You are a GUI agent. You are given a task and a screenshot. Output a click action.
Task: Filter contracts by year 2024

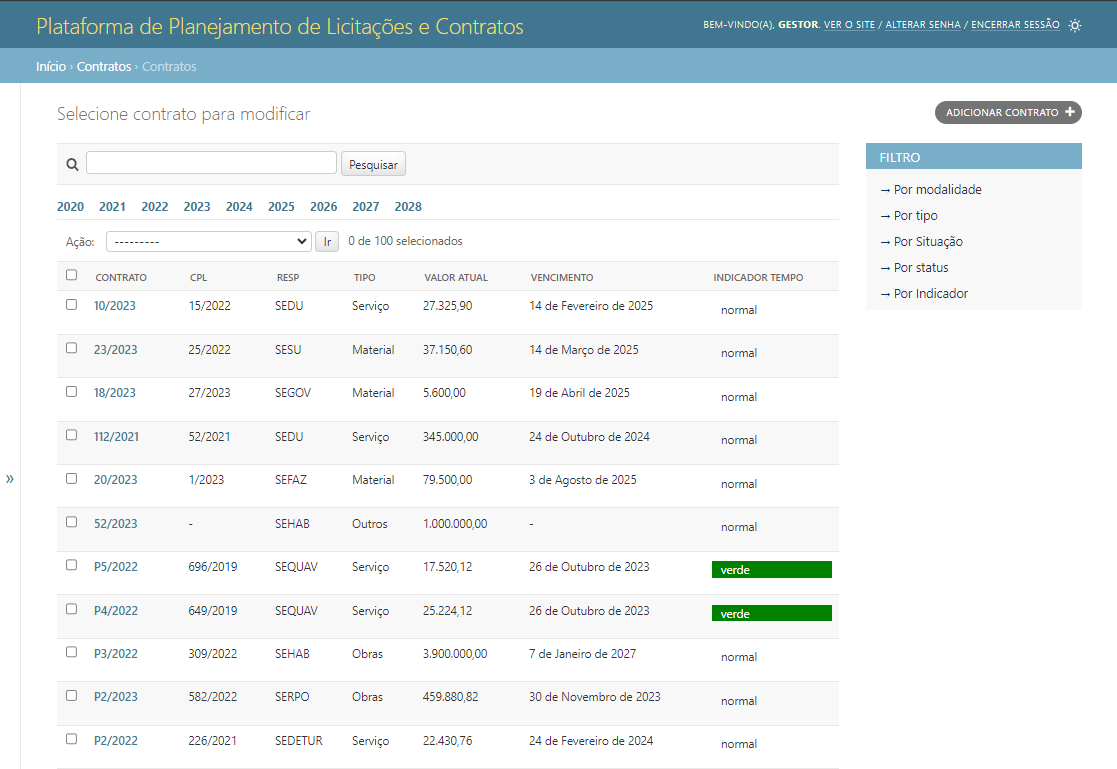[239, 207]
